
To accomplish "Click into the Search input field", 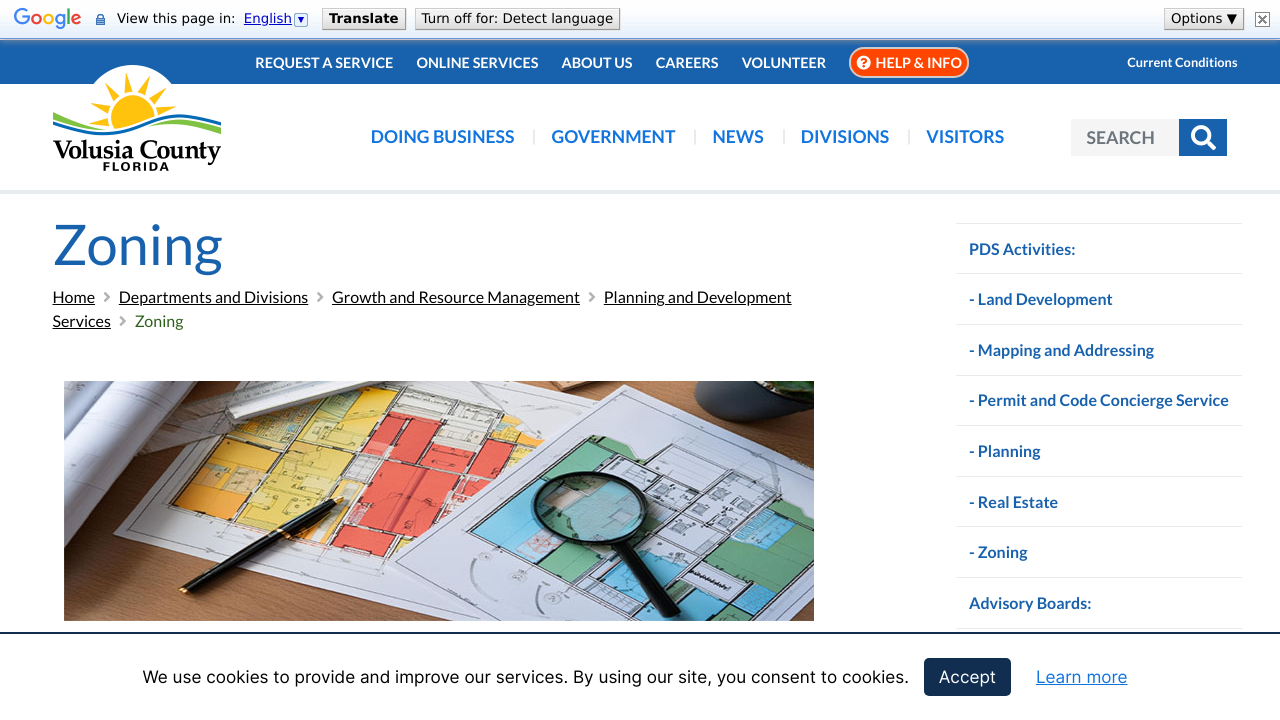I will [1124, 138].
